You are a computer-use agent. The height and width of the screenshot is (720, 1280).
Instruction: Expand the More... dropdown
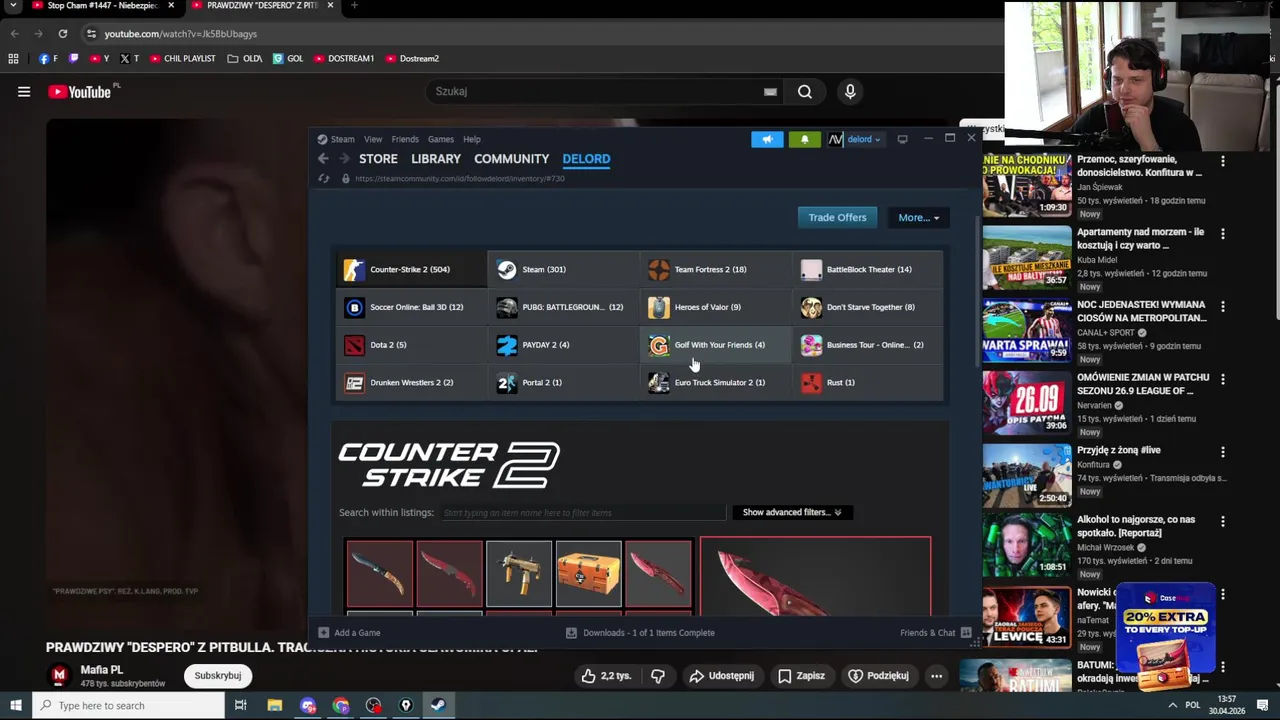(x=918, y=217)
